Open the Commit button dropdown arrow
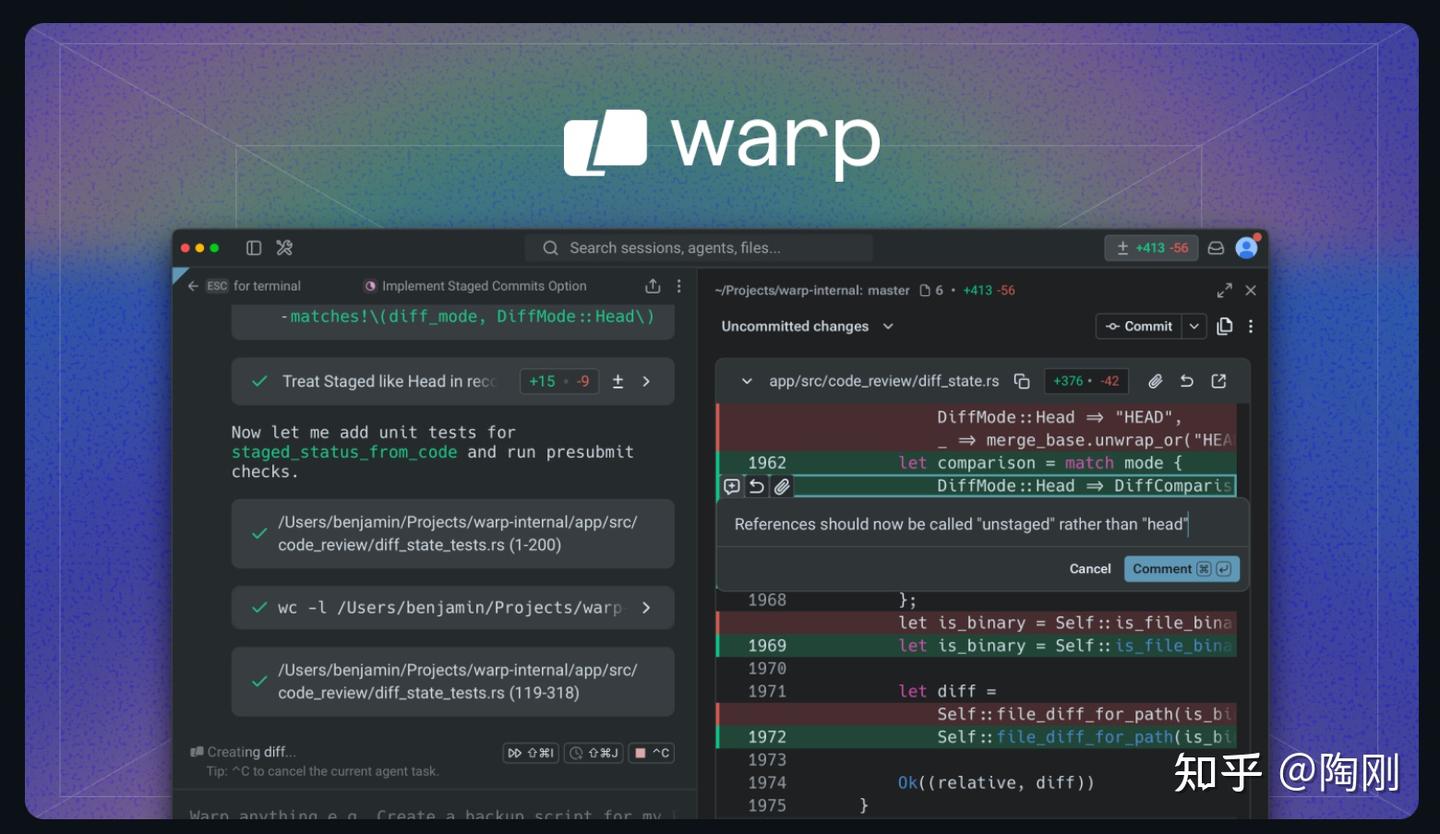 [1194, 326]
